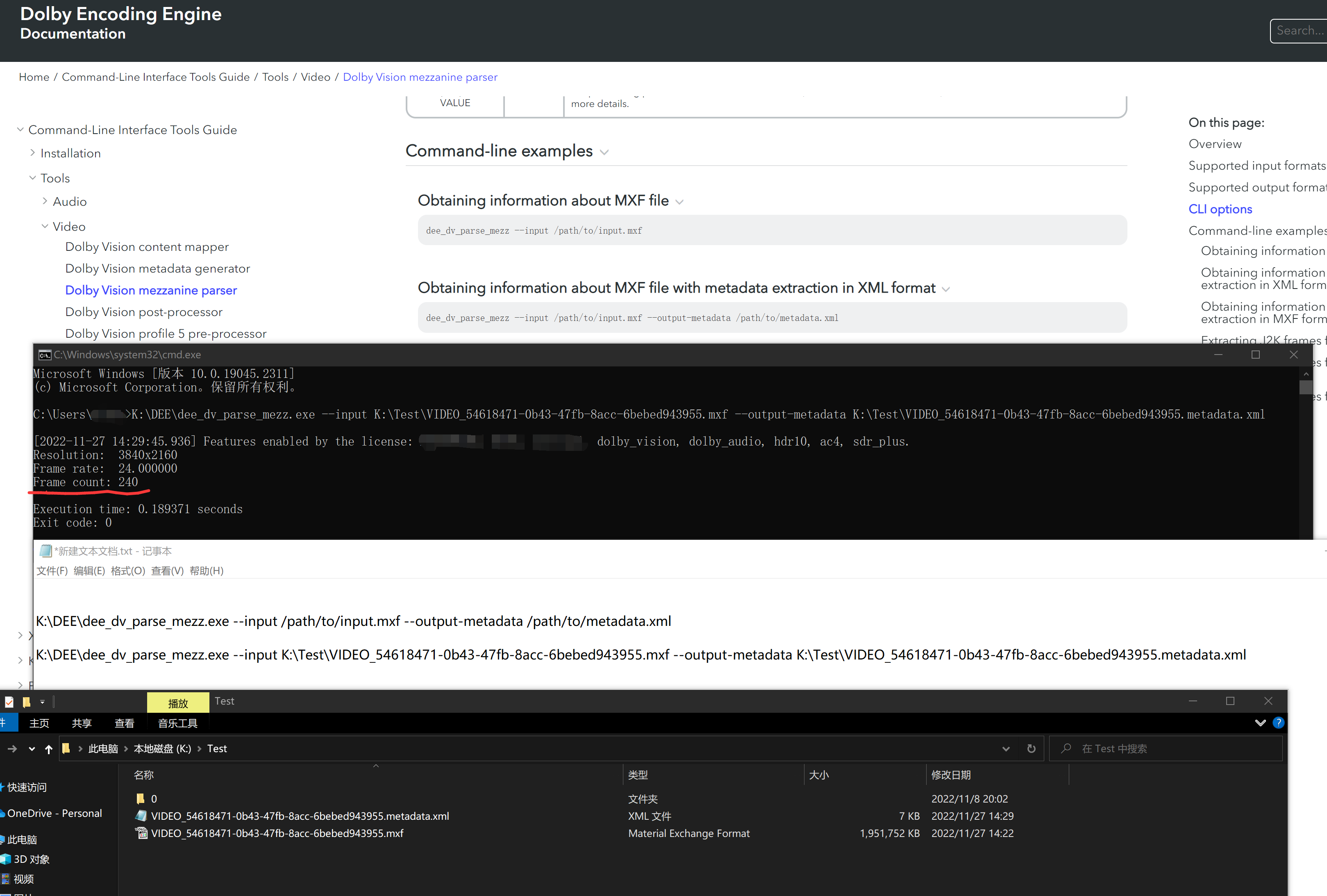
Task: Switch to the 查看 ribbon tab
Action: (x=124, y=723)
